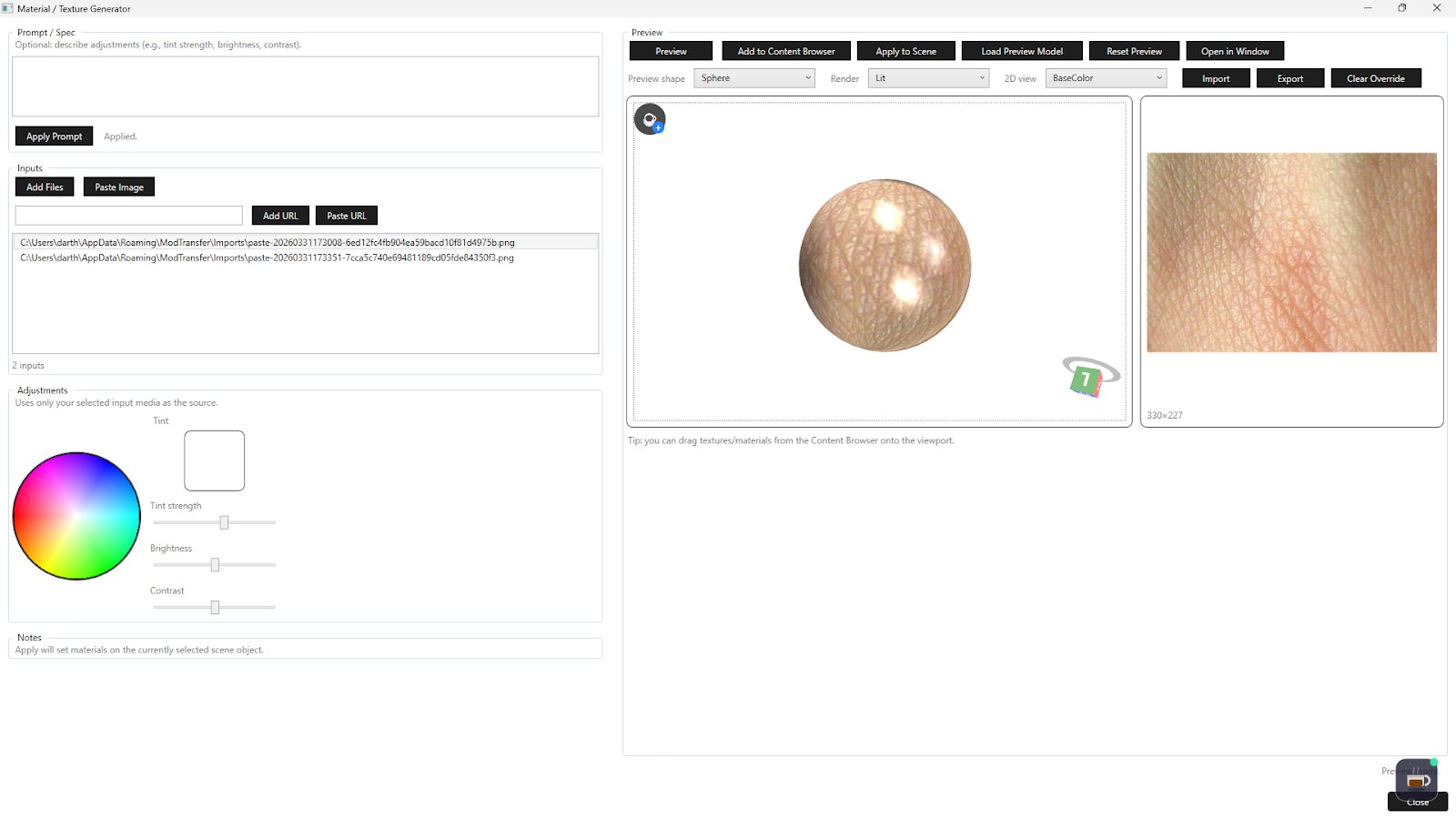The width and height of the screenshot is (1456, 819).
Task: Click the 3D sphere in the preview viewport
Action: click(x=885, y=265)
